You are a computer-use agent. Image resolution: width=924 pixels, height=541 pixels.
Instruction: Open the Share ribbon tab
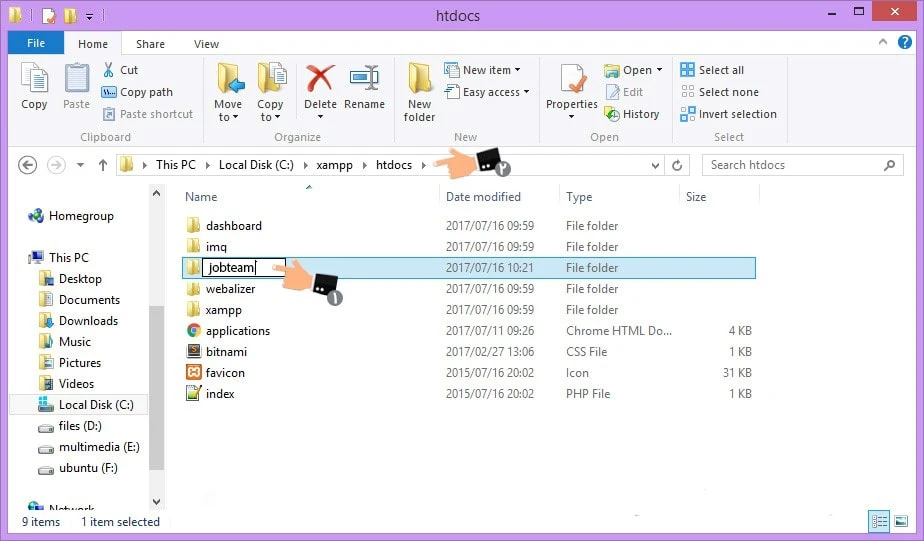coord(151,44)
